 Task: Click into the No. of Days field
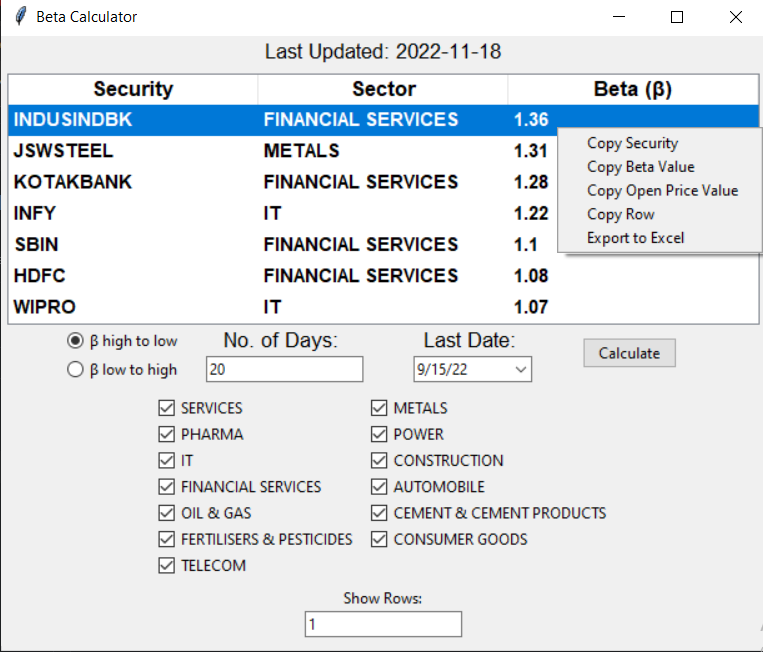[x=285, y=369]
